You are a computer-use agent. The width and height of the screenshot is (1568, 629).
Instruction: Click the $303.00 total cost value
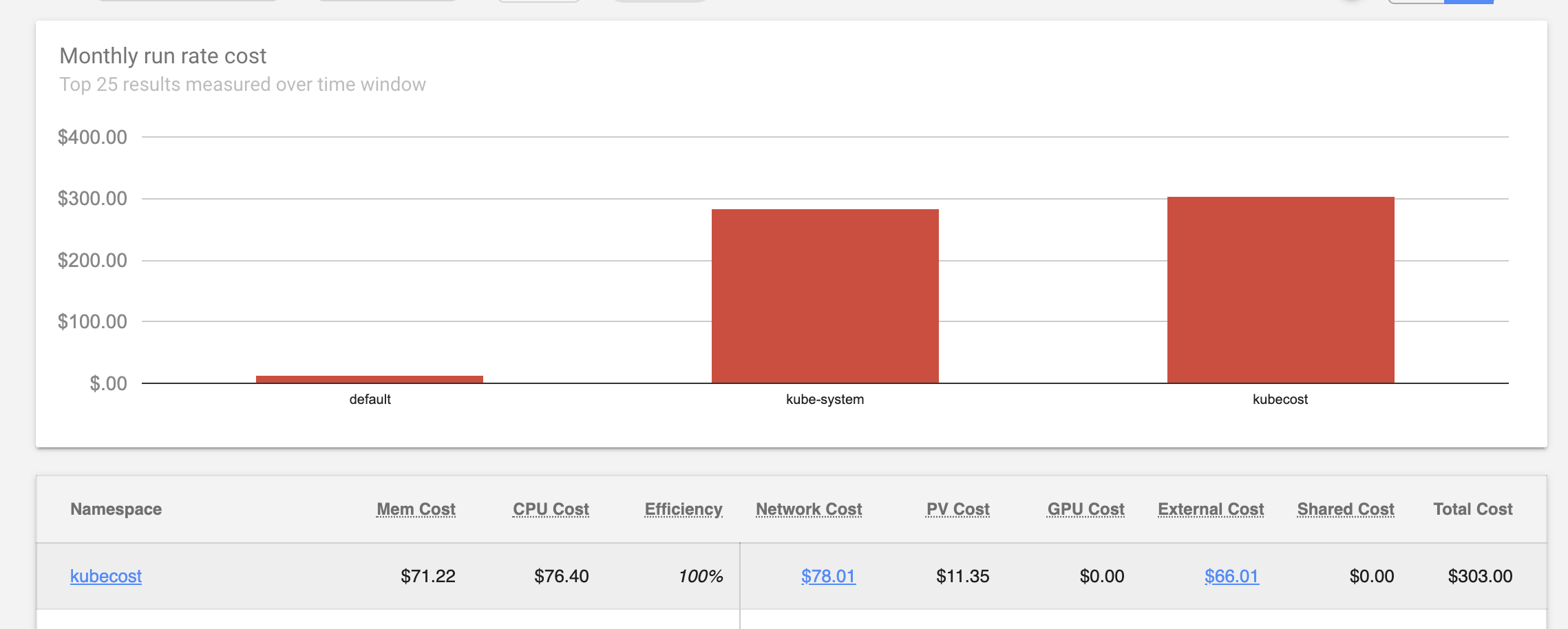(1480, 576)
